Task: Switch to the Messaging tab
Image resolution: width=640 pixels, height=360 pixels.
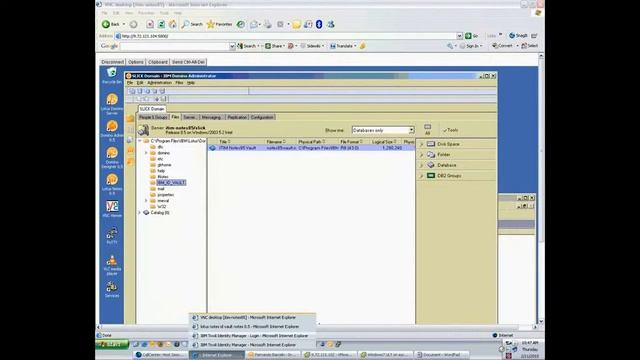Action: [211, 117]
